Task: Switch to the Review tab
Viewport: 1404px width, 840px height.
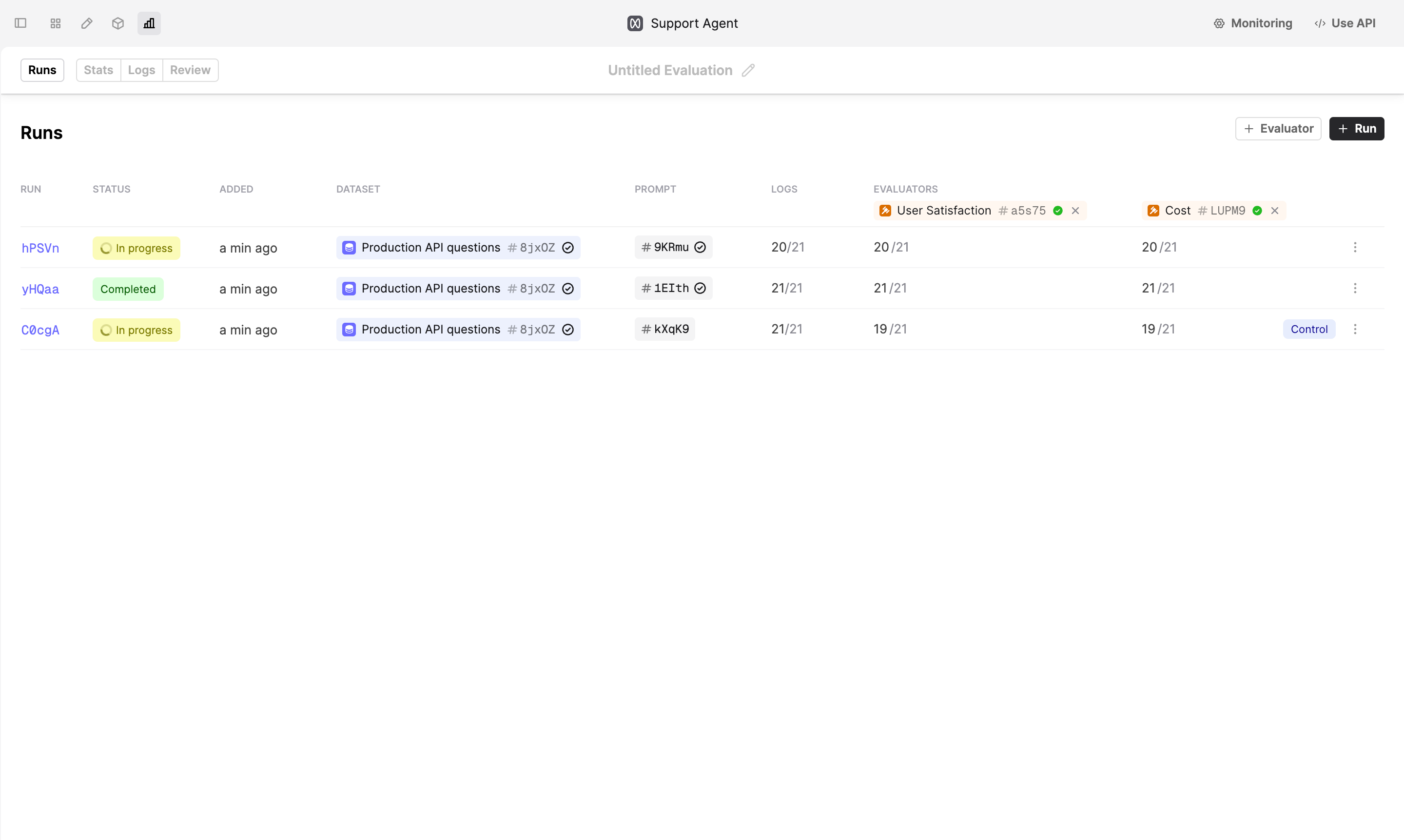Action: click(x=190, y=70)
